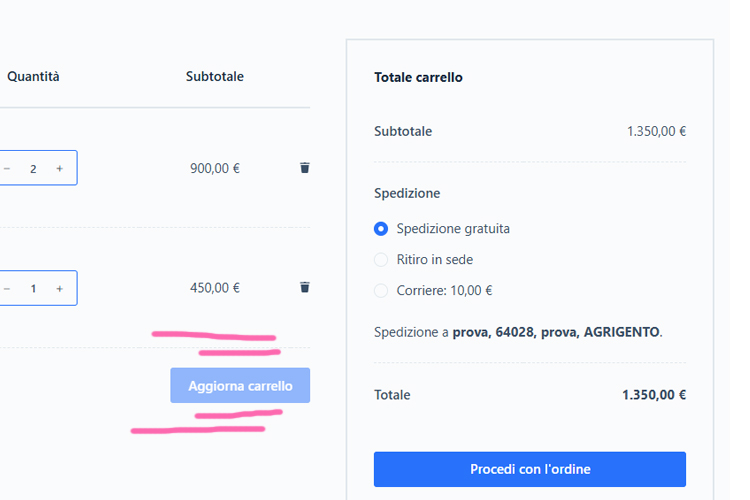Click the 900,00 € row subtotal
The height and width of the screenshot is (500, 750).
(x=214, y=168)
